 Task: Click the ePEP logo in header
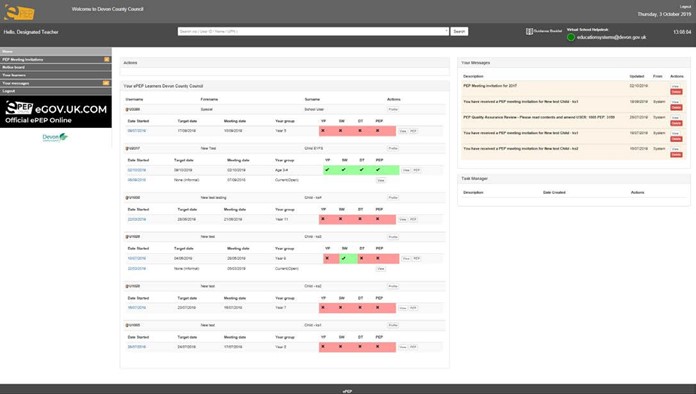(19, 12)
